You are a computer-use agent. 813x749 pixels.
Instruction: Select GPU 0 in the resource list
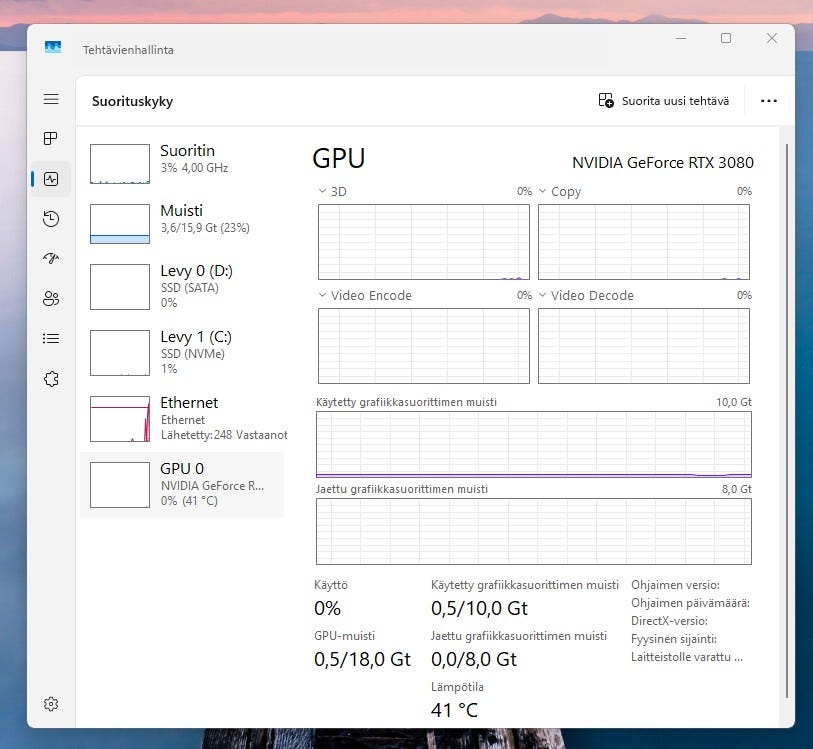point(182,485)
